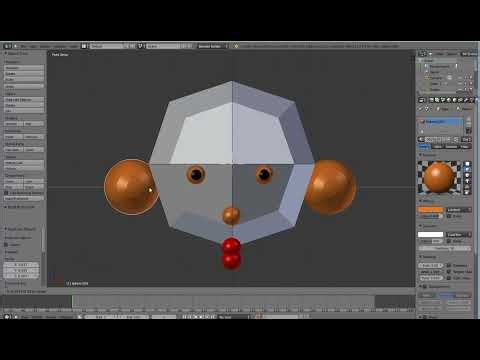Click the Duplicate Objects button
The width and height of the screenshot is (480, 360).
pos(24,99)
